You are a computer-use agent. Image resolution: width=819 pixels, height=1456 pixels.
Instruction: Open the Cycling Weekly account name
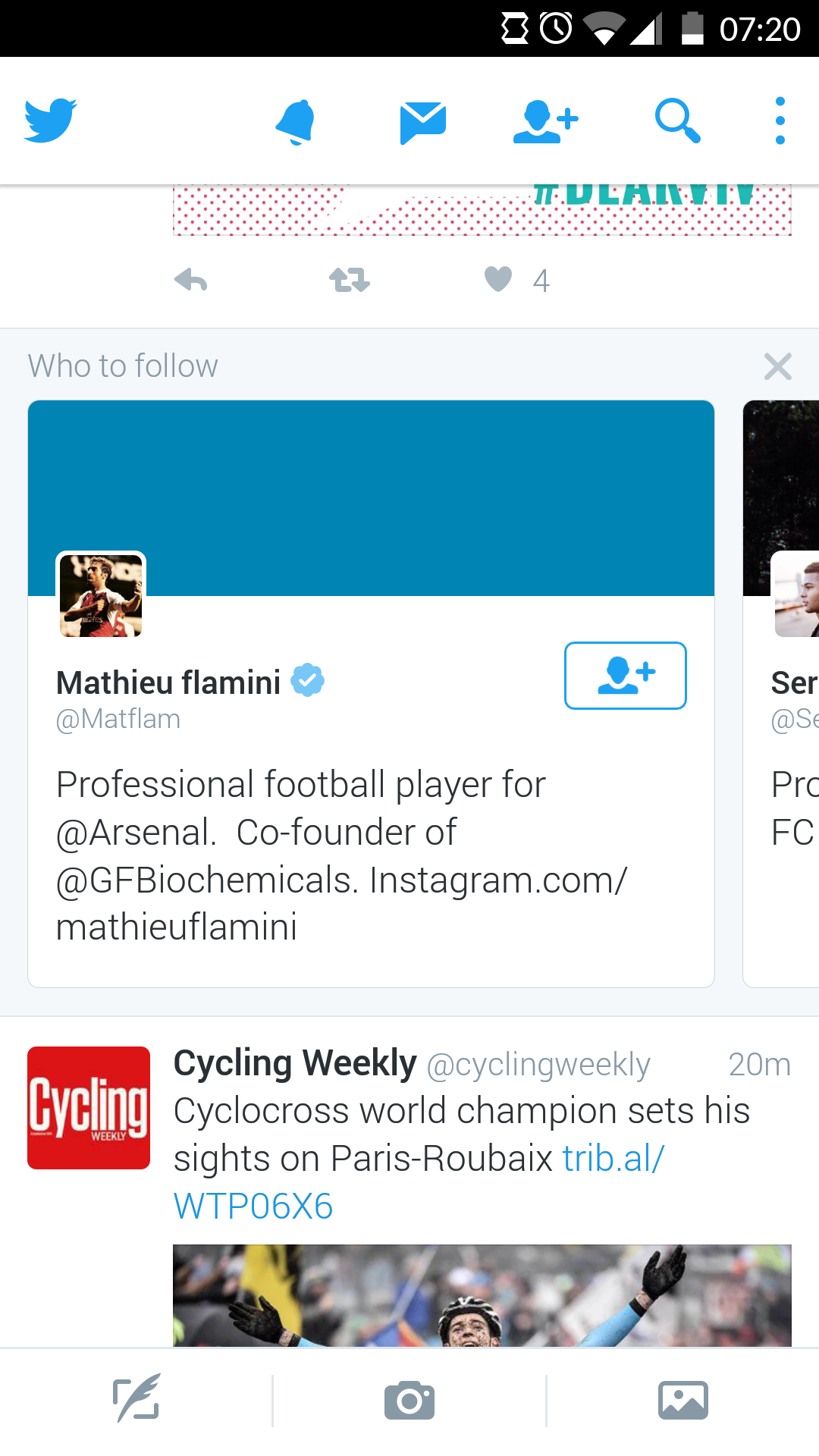295,1063
